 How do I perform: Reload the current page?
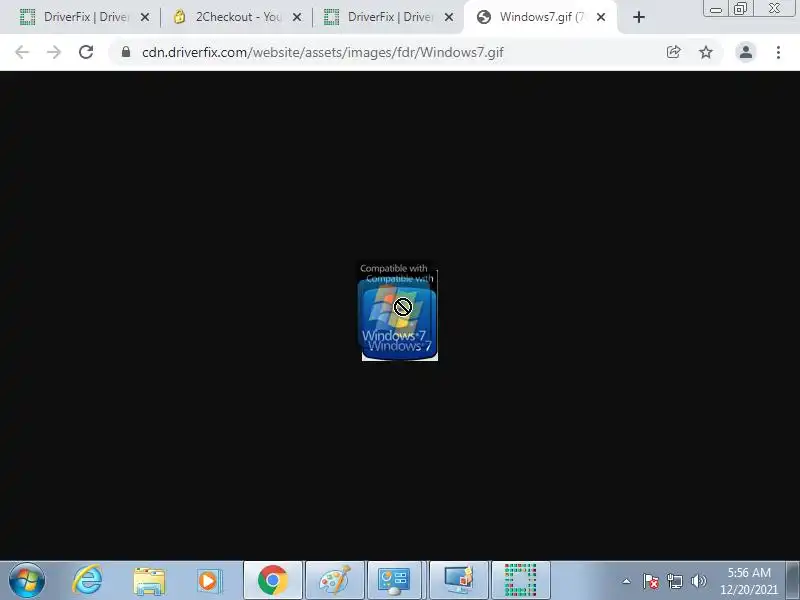tap(86, 52)
